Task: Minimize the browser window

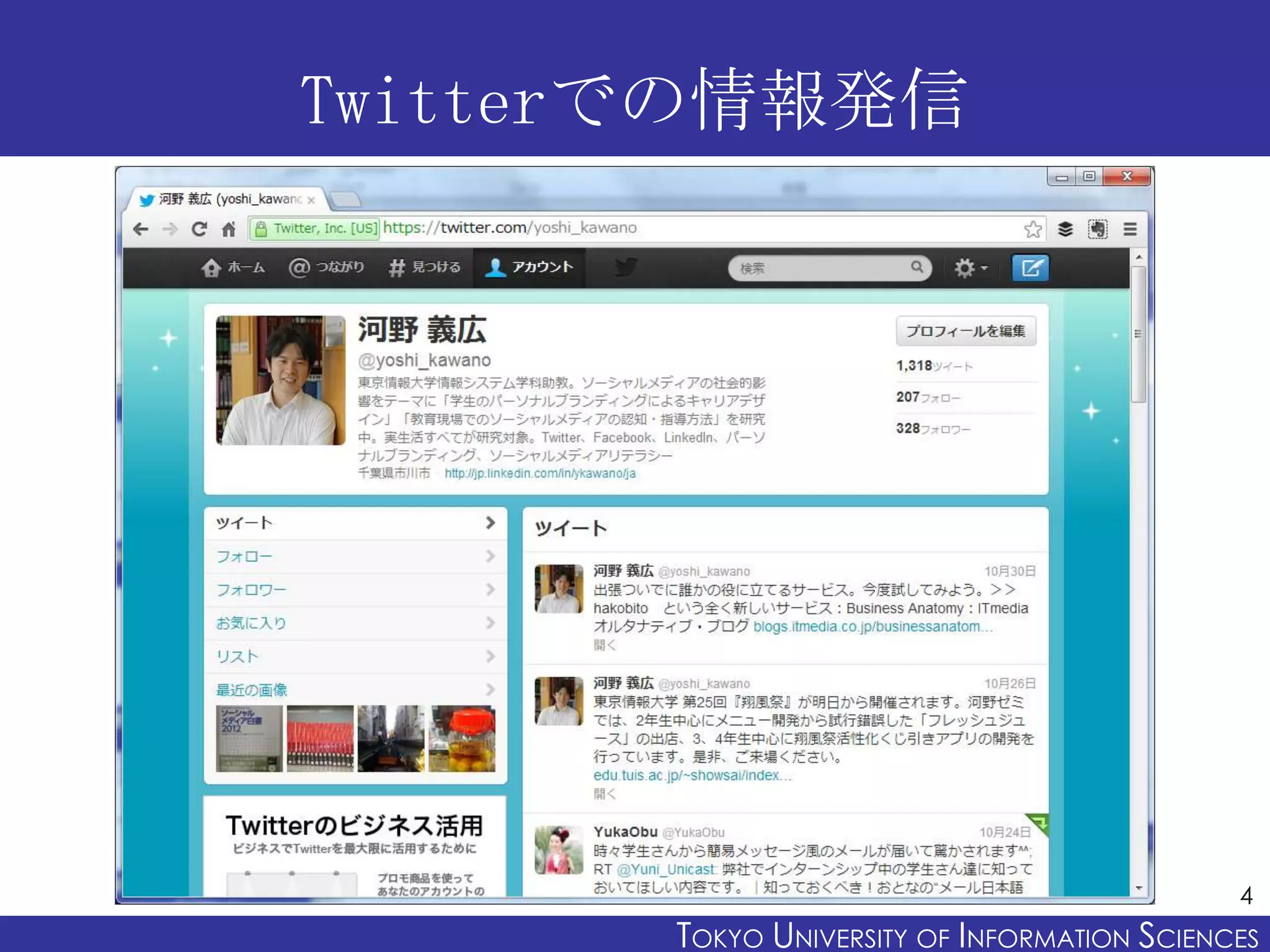Action: (1062, 177)
